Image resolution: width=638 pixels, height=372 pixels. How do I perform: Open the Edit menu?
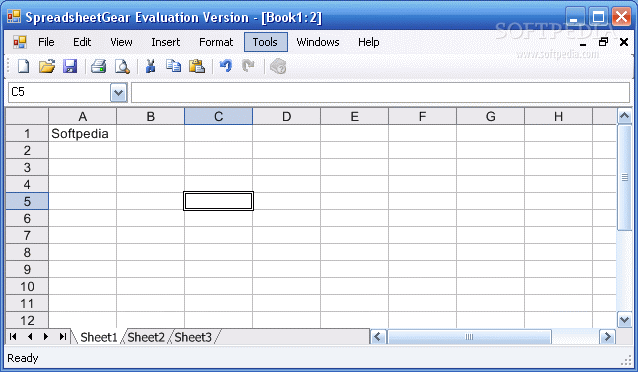coord(82,42)
